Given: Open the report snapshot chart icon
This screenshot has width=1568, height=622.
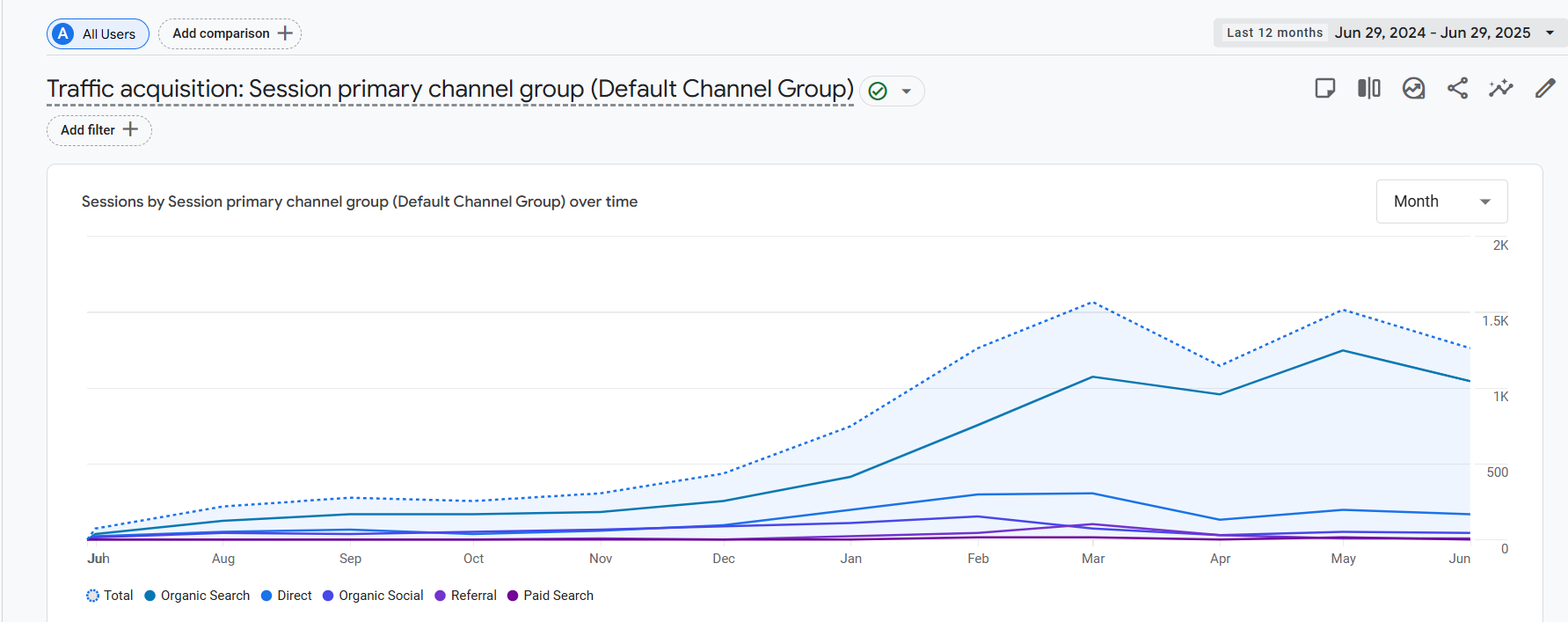Looking at the screenshot, I should tap(1413, 88).
